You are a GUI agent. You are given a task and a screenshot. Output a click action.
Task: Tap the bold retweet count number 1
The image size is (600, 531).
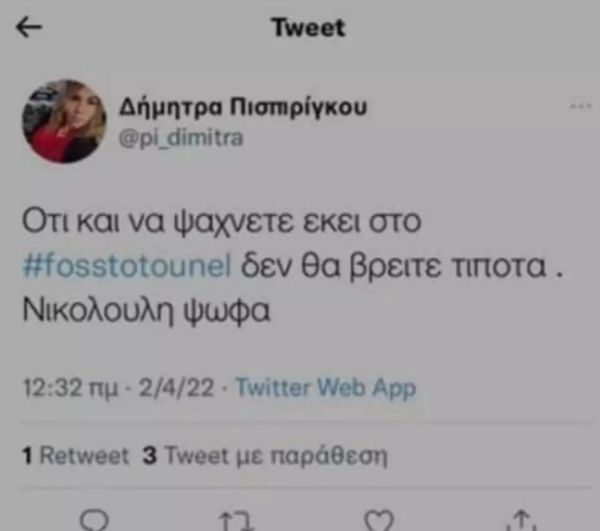click(27, 456)
